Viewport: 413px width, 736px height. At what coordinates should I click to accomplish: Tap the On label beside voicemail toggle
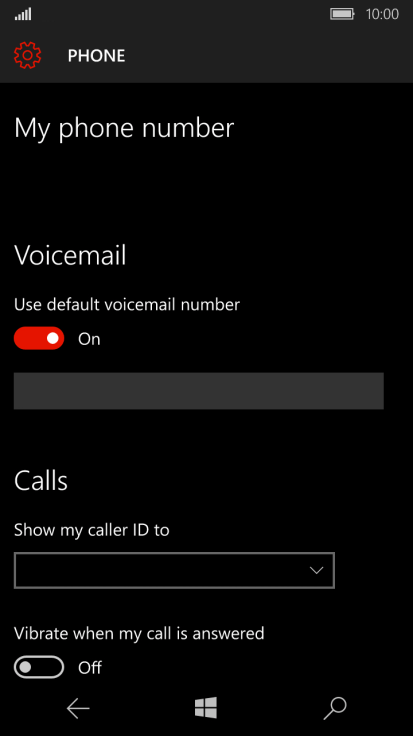[x=89, y=339]
